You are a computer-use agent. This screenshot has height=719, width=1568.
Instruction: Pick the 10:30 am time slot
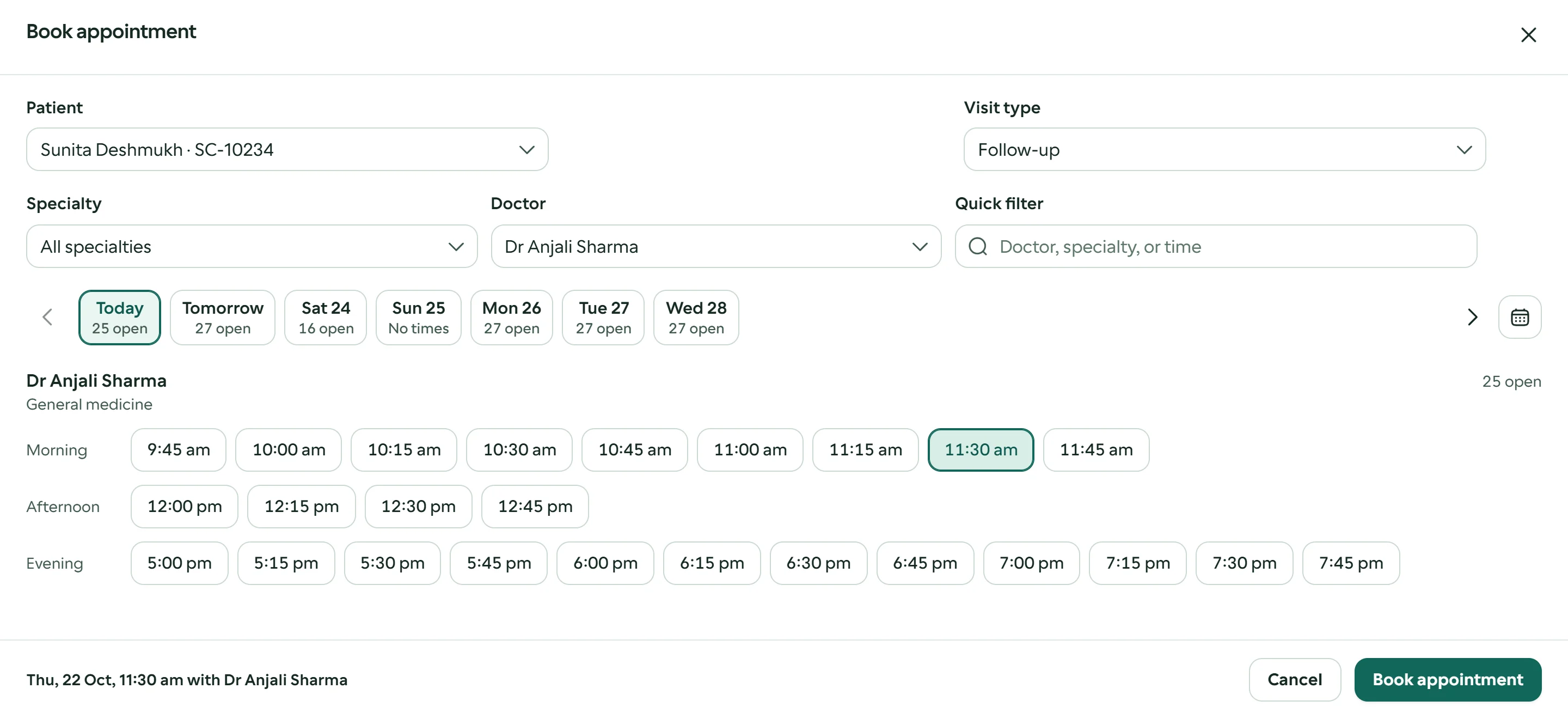519,450
